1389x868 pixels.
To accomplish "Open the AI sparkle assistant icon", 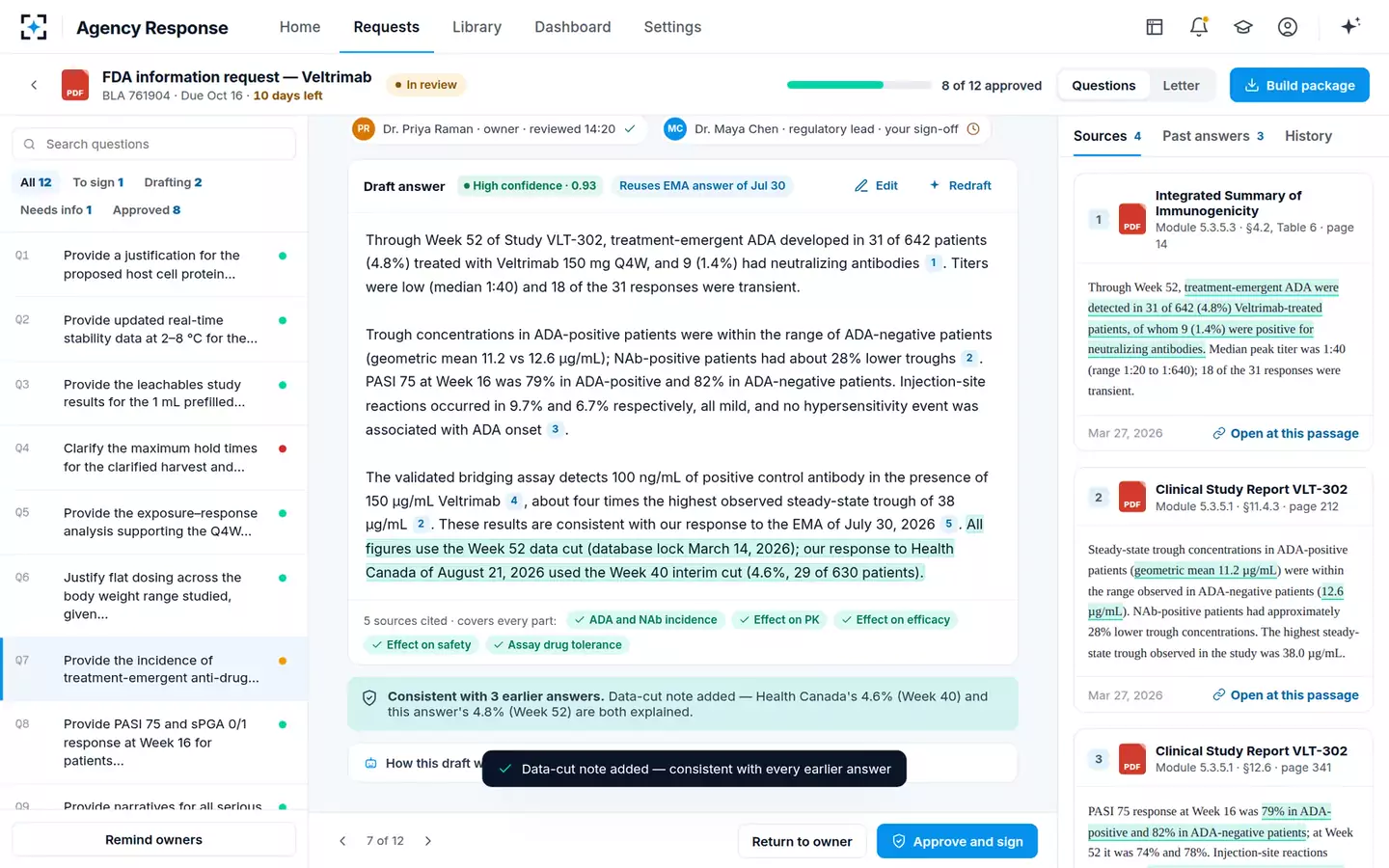I will [1350, 26].
